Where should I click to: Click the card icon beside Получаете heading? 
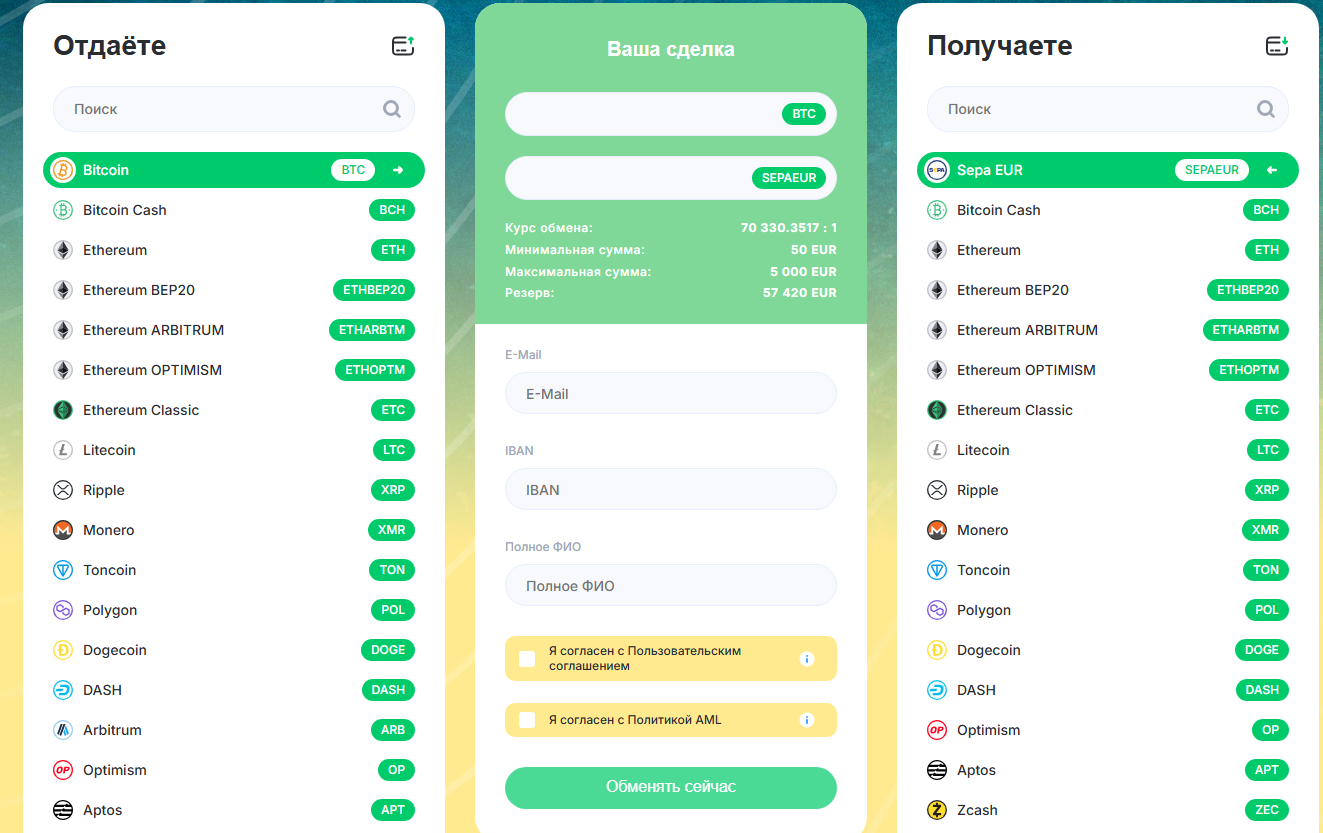(1277, 46)
